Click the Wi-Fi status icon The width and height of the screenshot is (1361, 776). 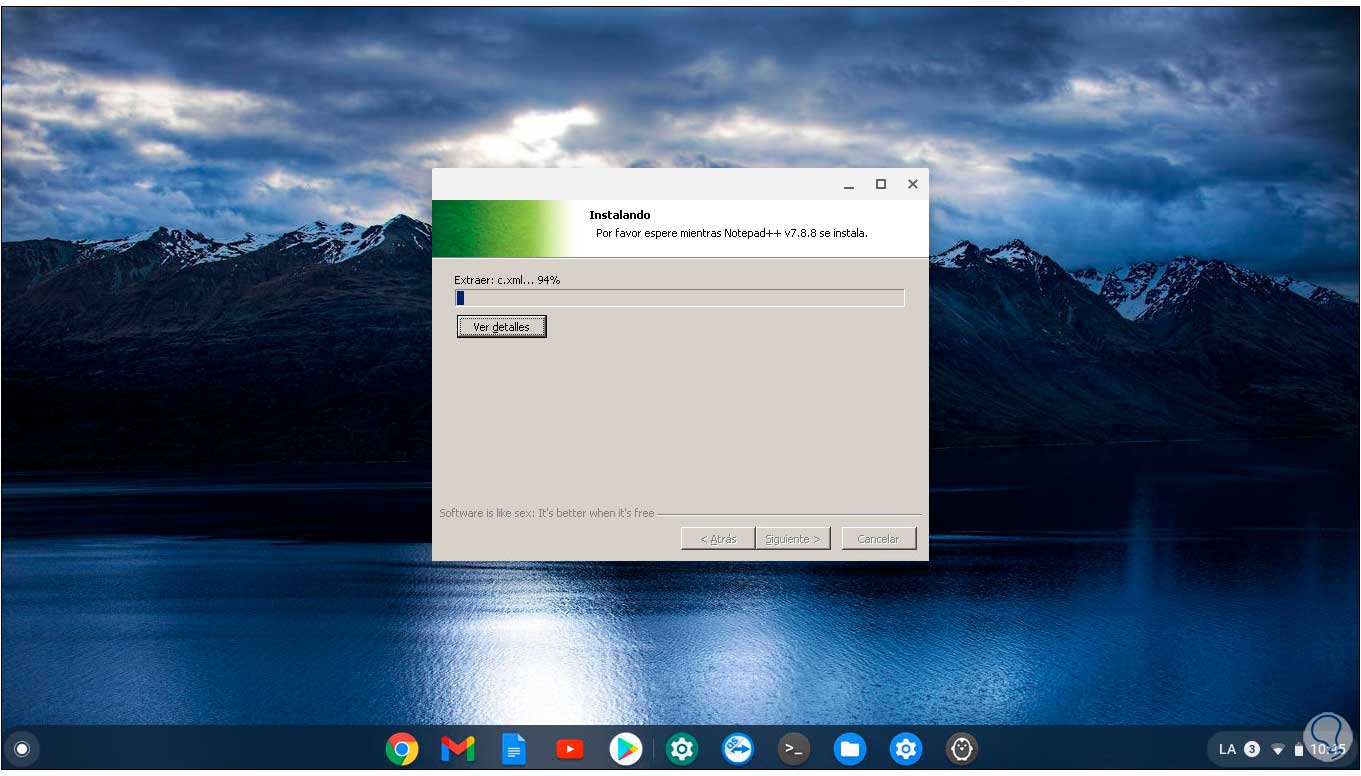tap(1278, 749)
